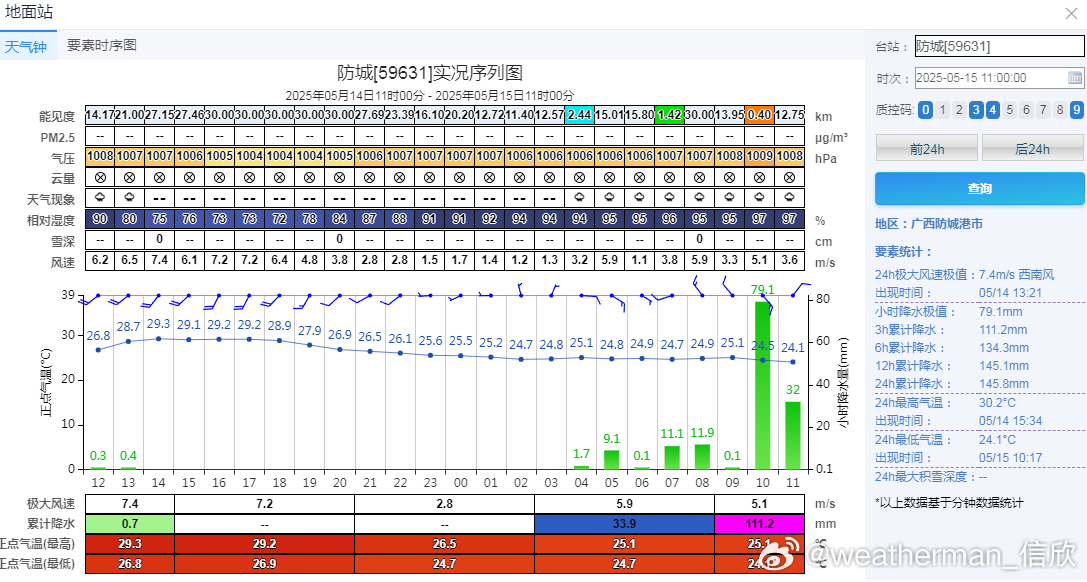This screenshot has height=582, width=1087.
Task: Click the 29.3 temperature point on the chart
Action: click(159, 339)
